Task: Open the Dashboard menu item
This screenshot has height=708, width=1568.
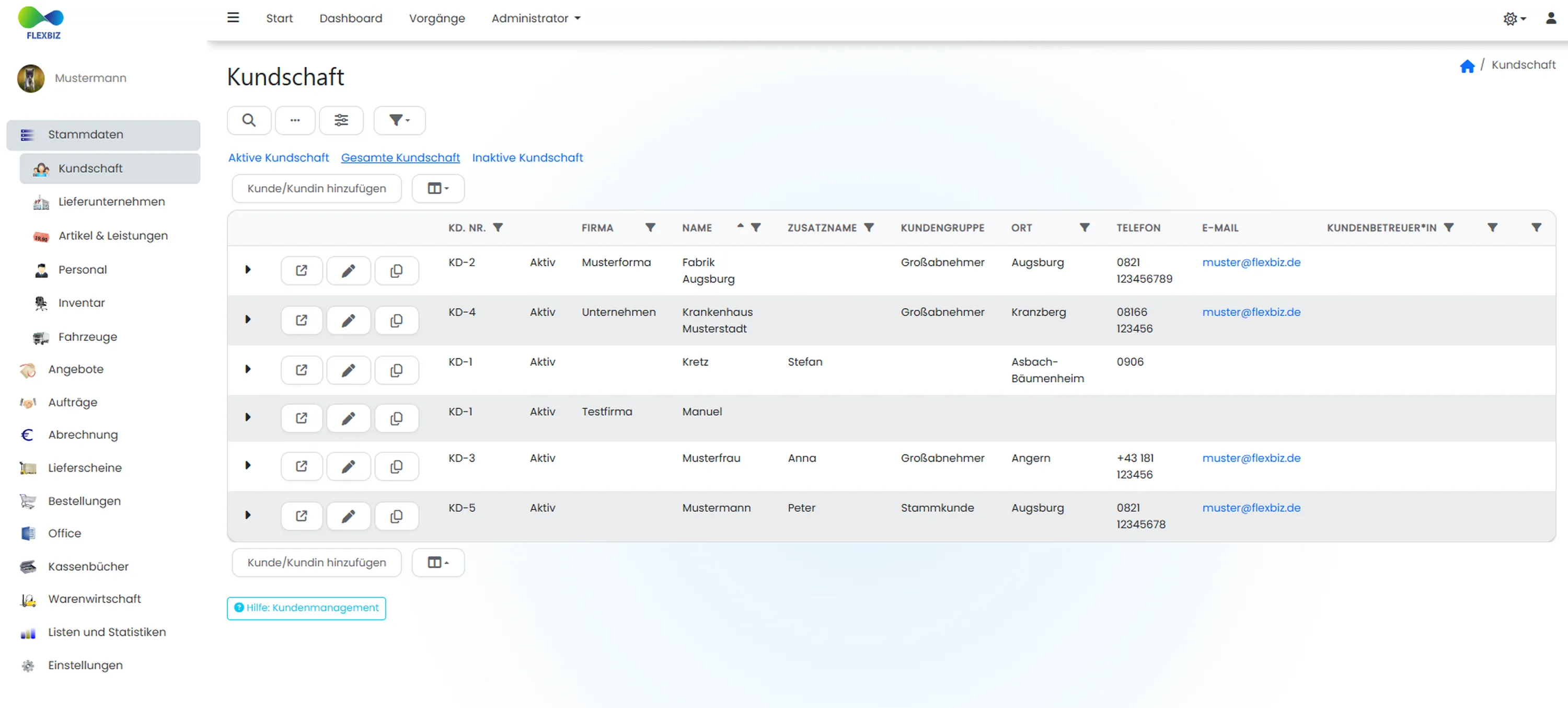Action: [351, 18]
